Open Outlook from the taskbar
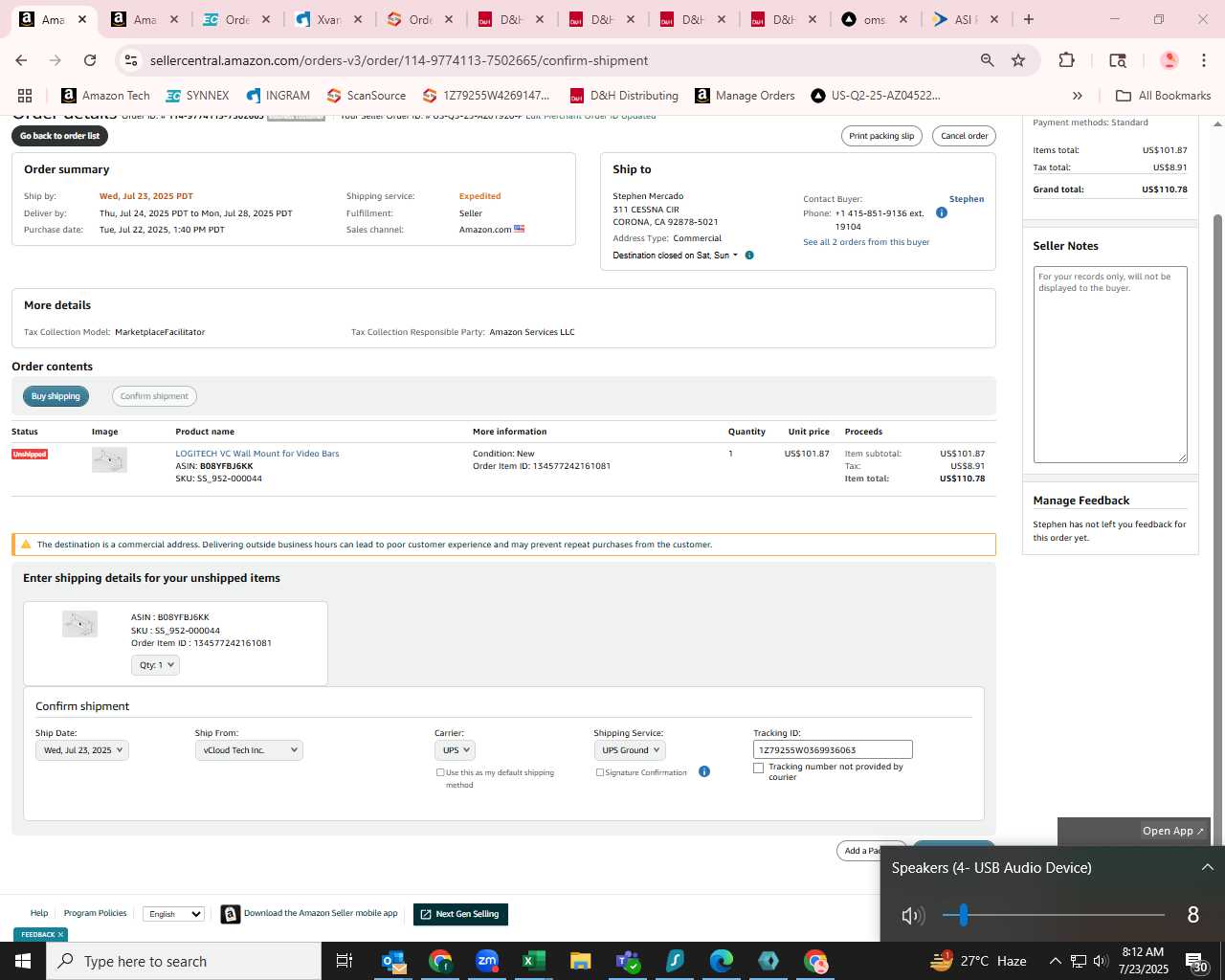 pyautogui.click(x=393, y=961)
